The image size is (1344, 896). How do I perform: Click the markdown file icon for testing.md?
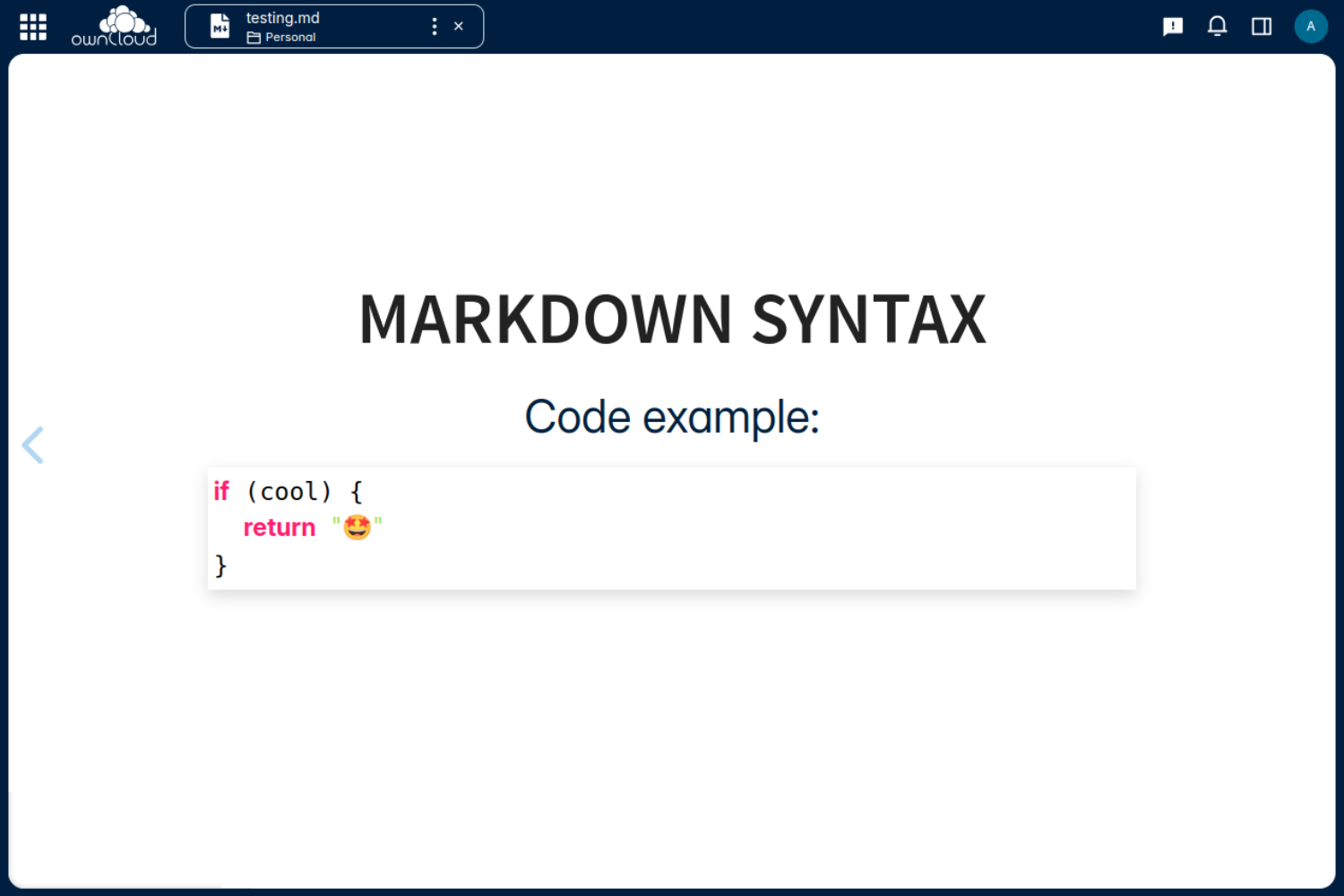coord(220,26)
